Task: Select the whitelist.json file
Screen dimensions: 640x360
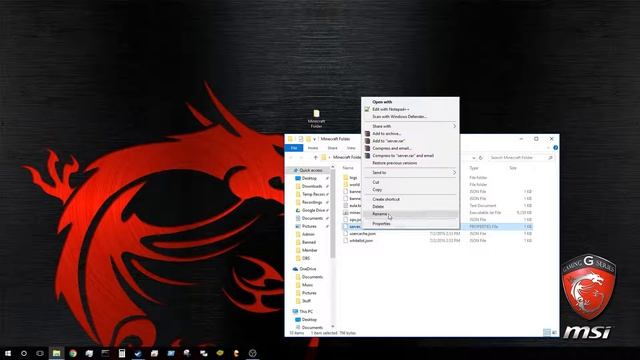Action: tap(358, 241)
